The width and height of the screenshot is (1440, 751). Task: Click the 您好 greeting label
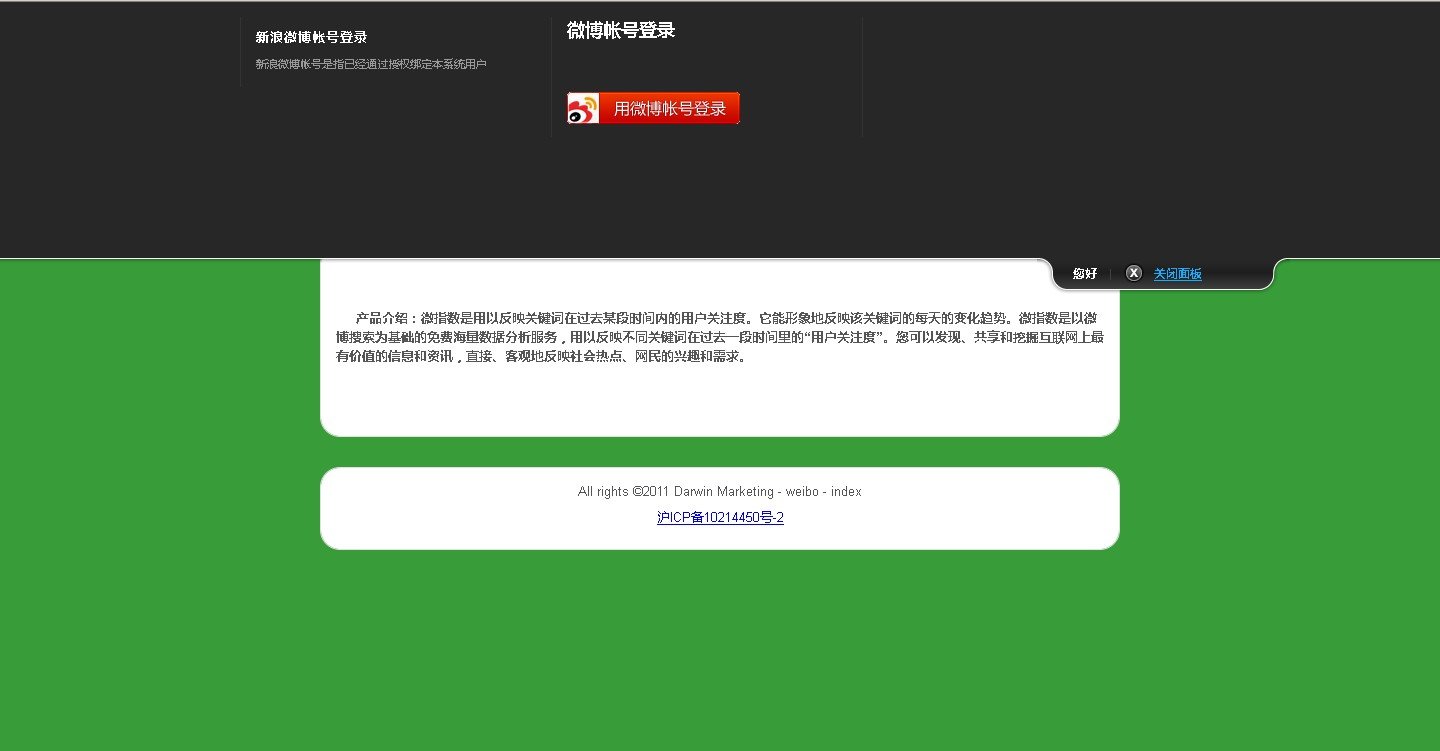1084,272
